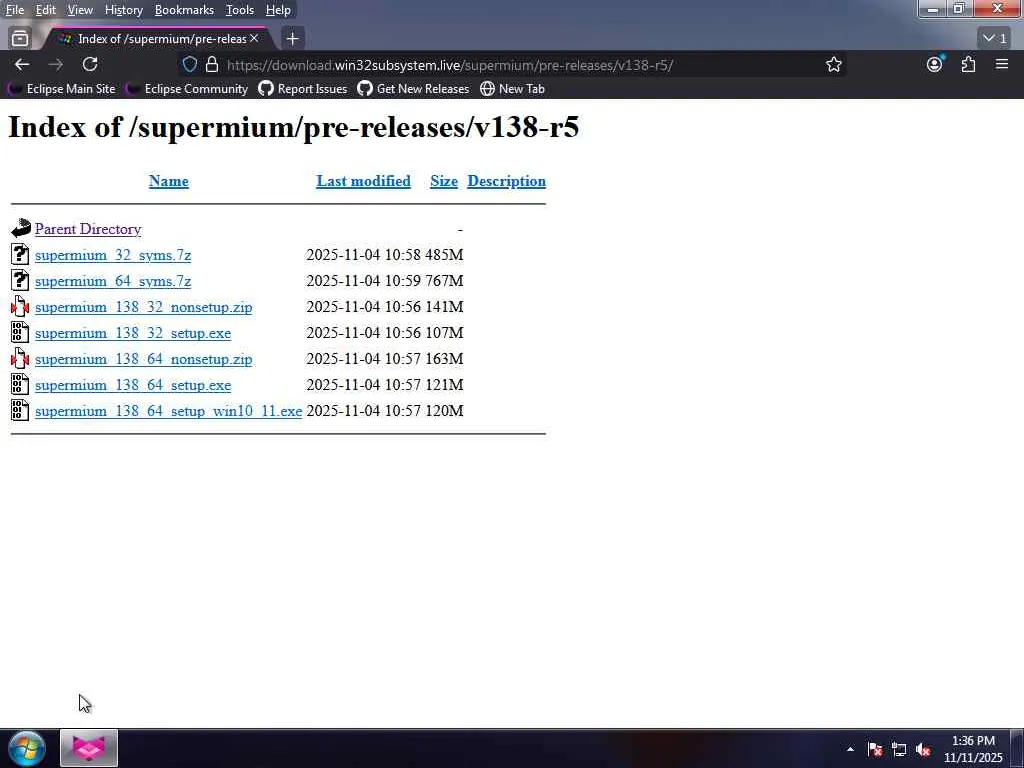Open the Eclipse Community bookmark
This screenshot has height=768, width=1024.
click(187, 89)
